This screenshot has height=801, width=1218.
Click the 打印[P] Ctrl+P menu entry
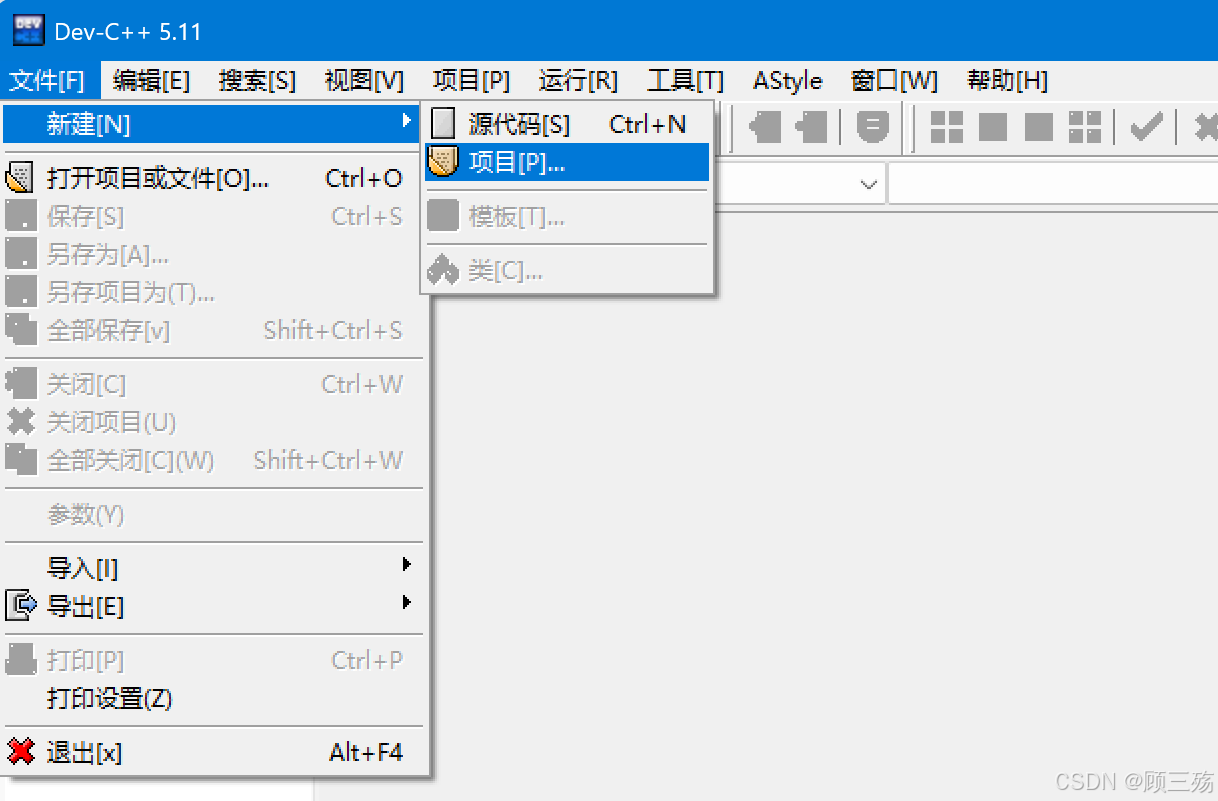[213, 660]
